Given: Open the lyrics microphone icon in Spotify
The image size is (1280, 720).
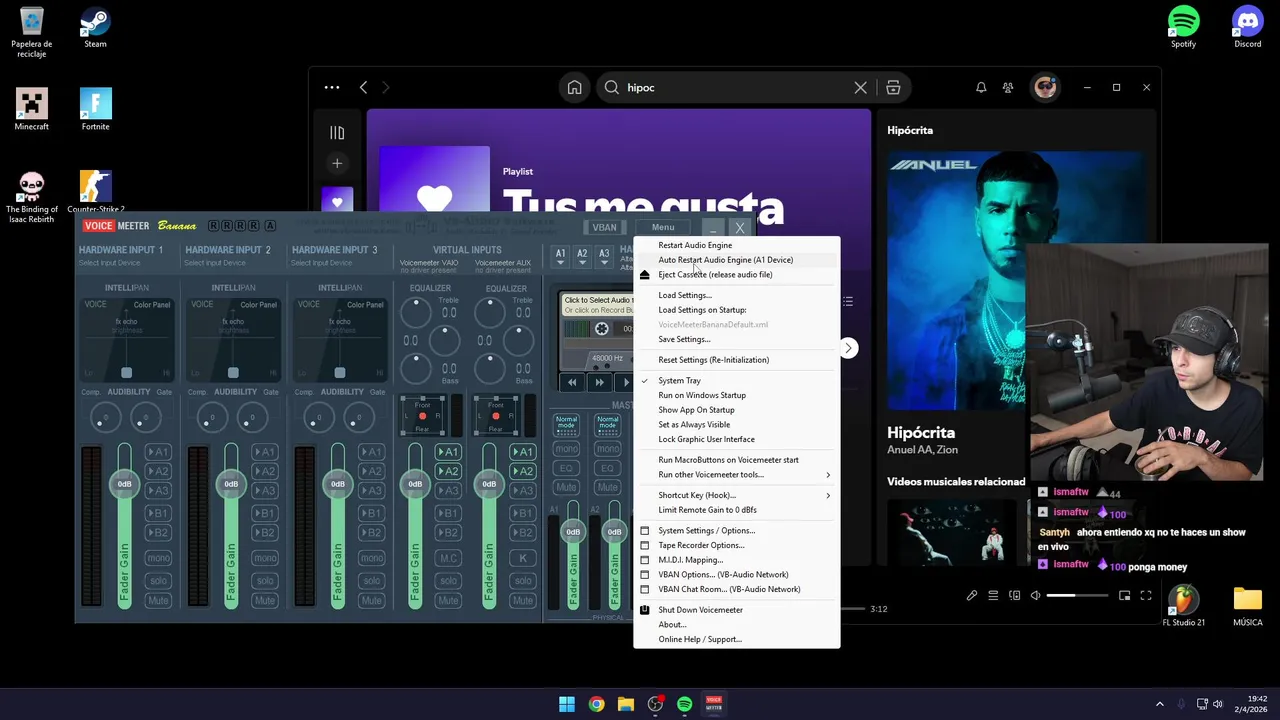Looking at the screenshot, I should coord(971,595).
